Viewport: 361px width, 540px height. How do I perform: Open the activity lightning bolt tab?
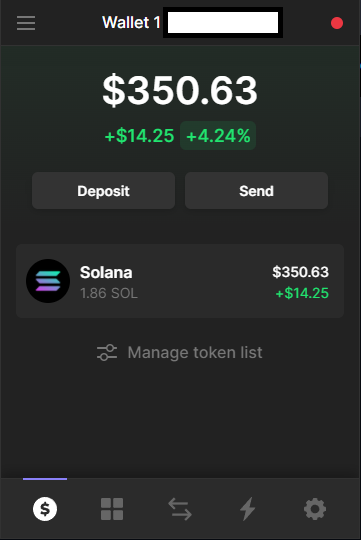(x=247, y=509)
